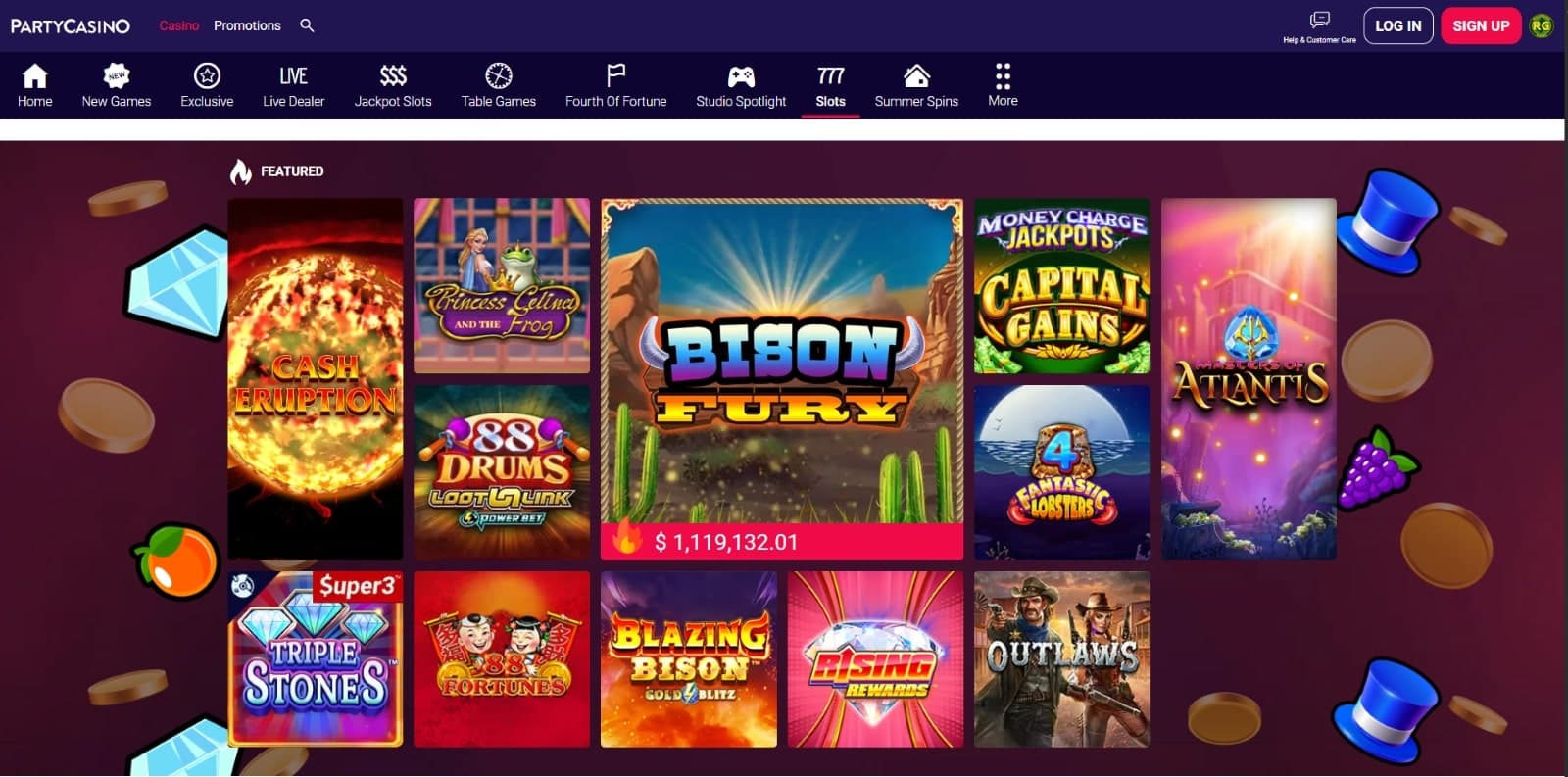Open Live Dealer section
The width and height of the screenshot is (1568, 777).
tap(293, 85)
